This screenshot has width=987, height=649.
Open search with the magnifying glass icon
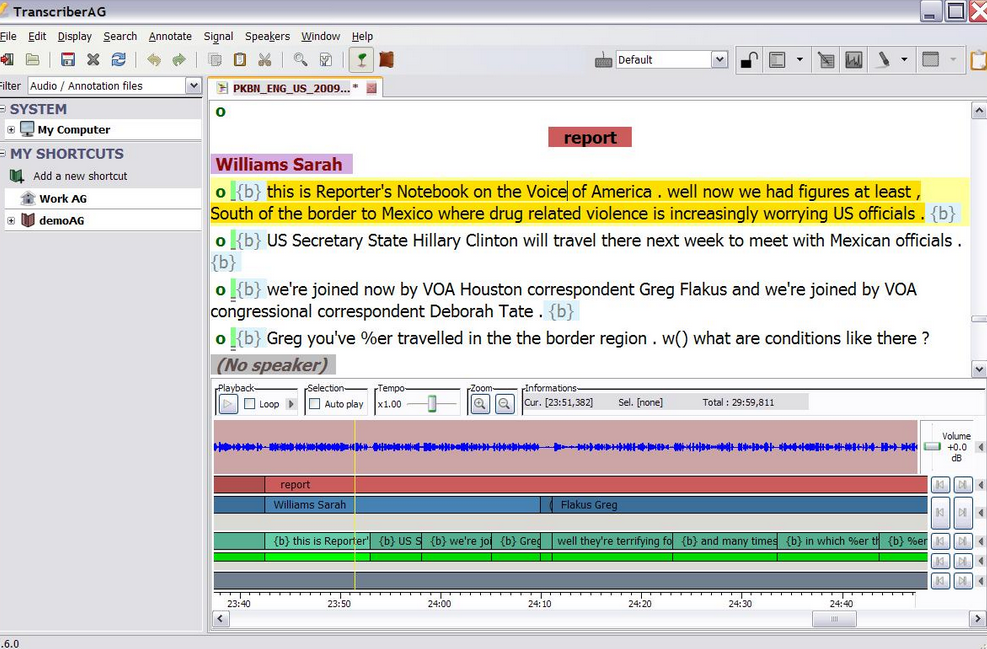pos(300,60)
